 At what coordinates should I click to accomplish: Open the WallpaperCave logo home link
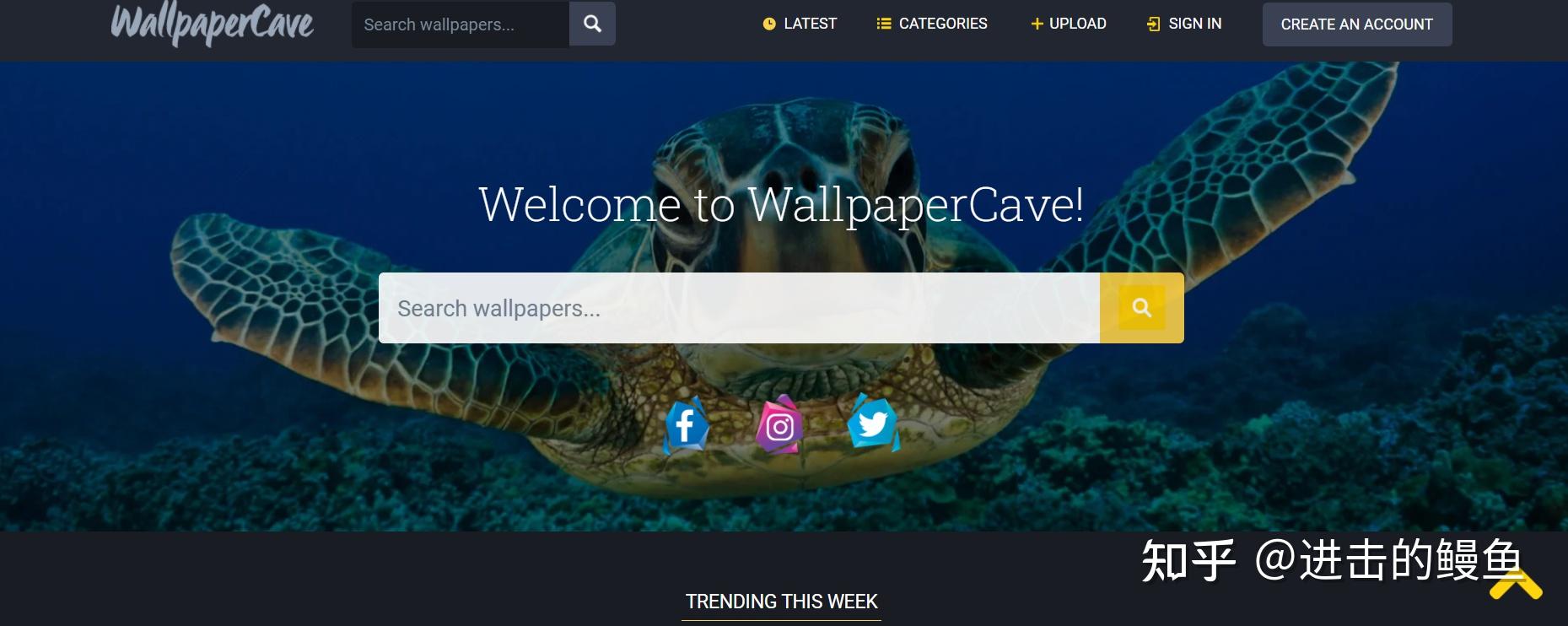pyautogui.click(x=213, y=24)
